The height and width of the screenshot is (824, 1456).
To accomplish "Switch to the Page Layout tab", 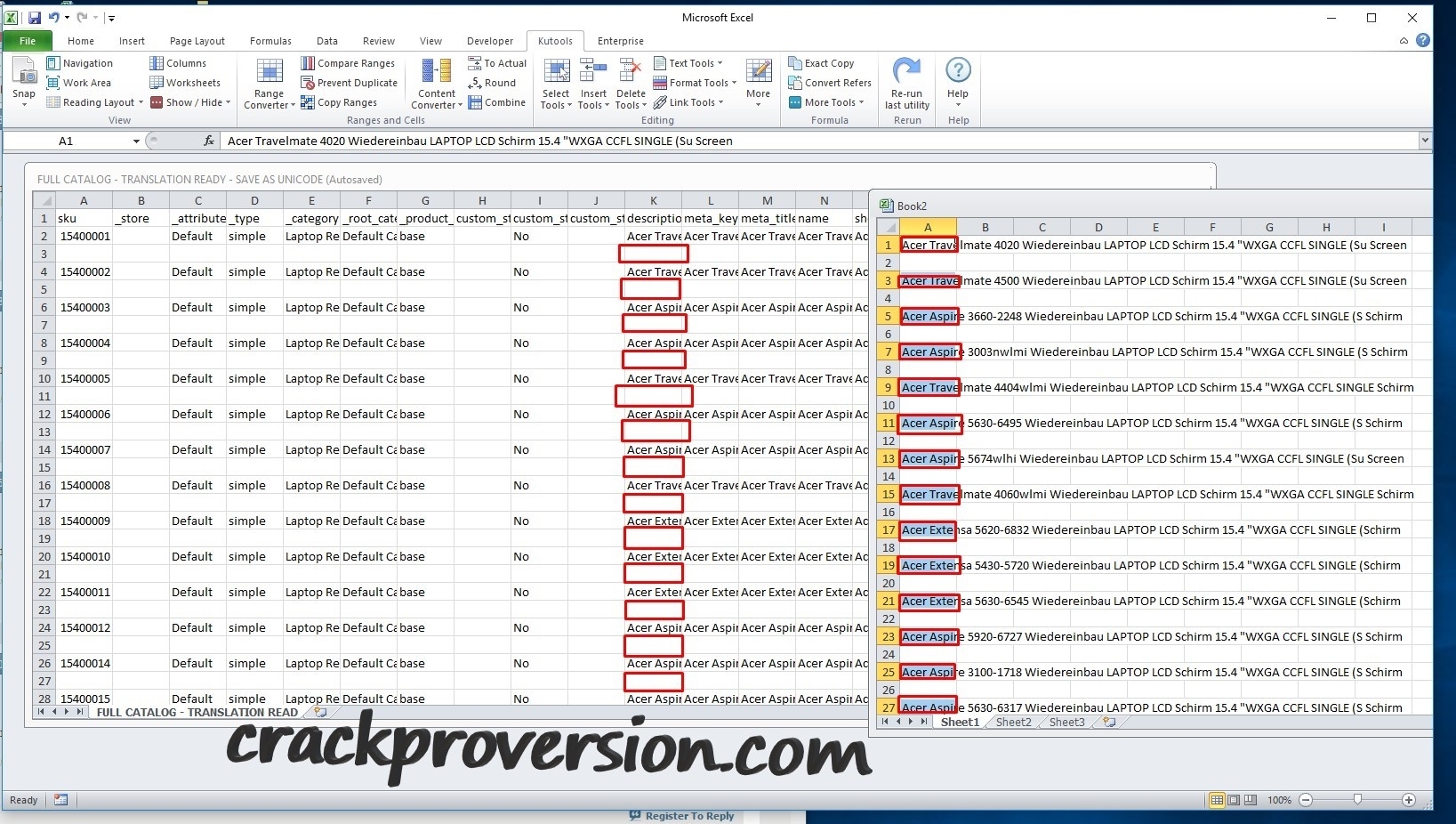I will point(197,41).
